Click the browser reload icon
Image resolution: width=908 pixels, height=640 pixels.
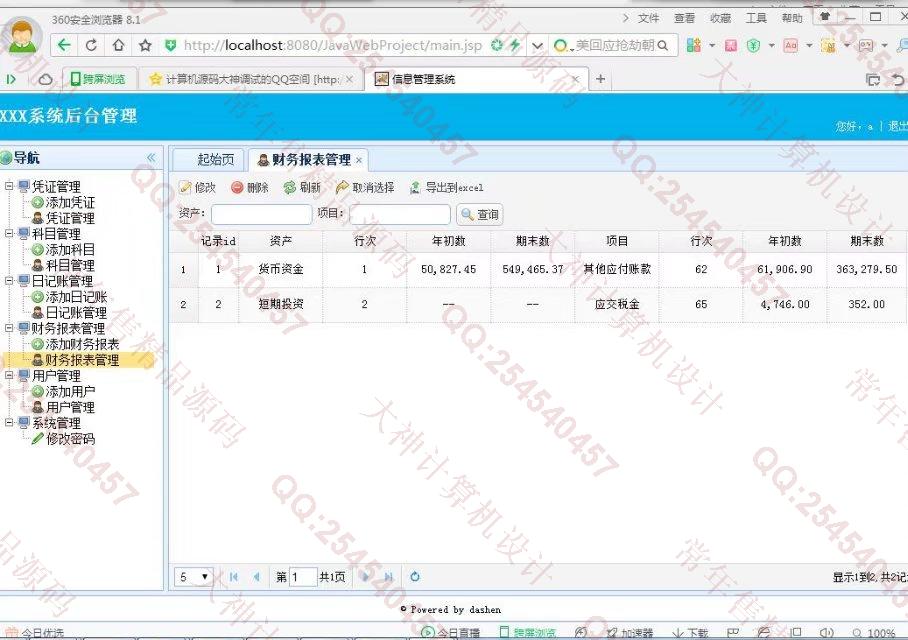[x=91, y=45]
